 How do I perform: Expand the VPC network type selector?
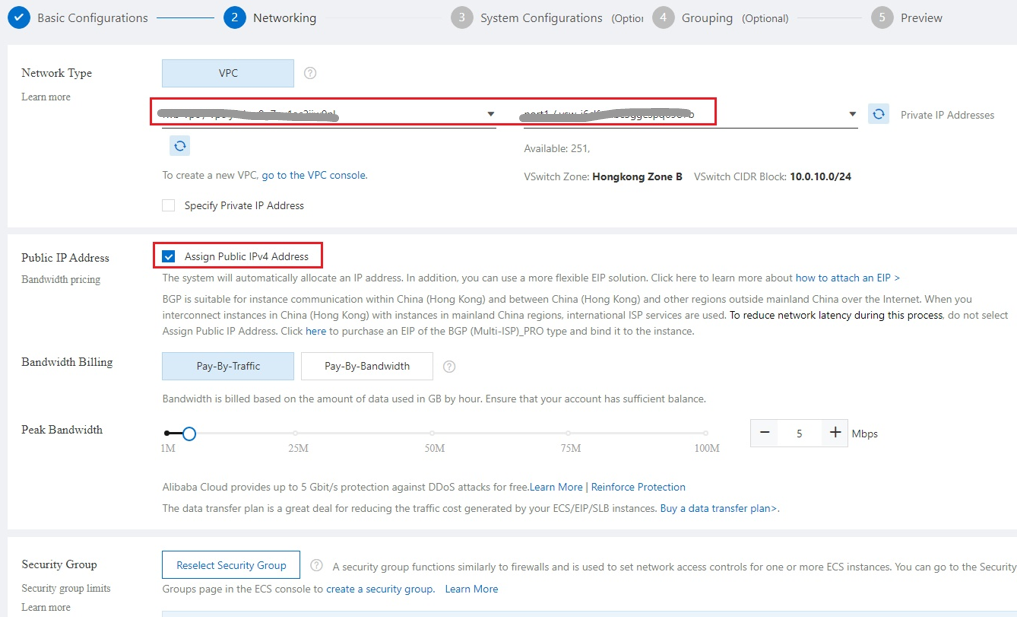click(x=227, y=72)
